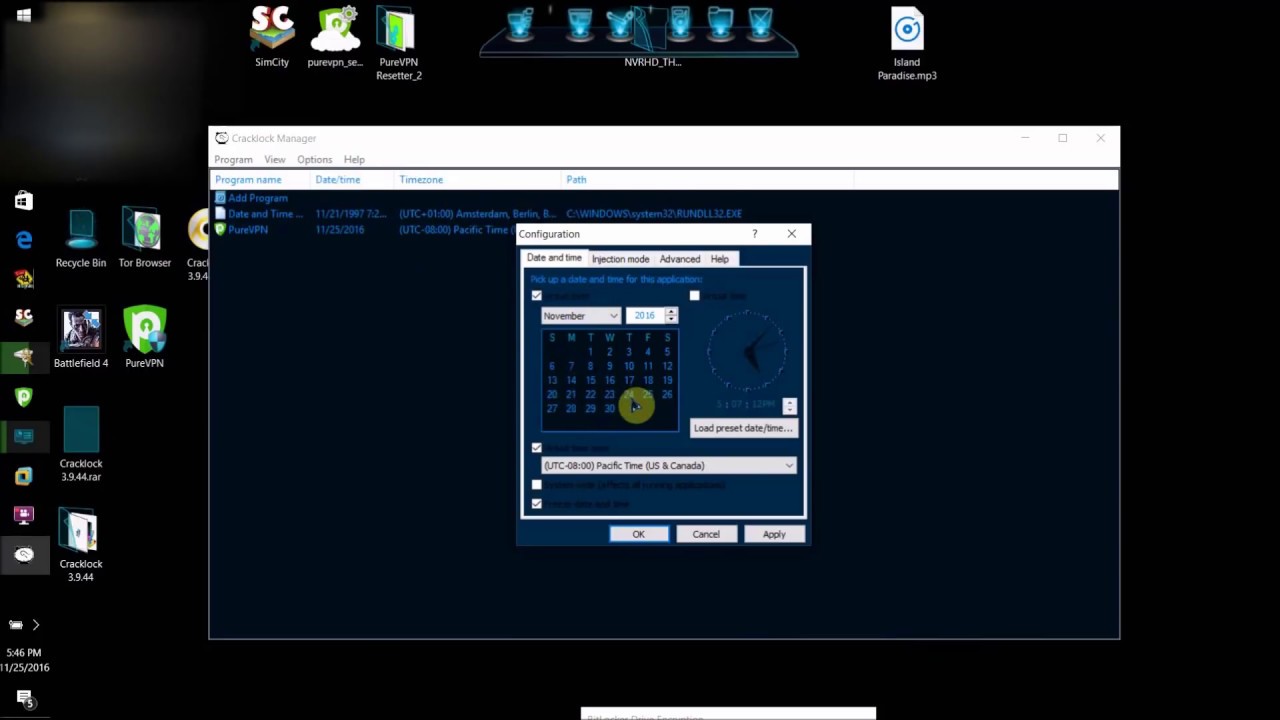
Task: Switch to the Advanced tab
Action: point(680,259)
